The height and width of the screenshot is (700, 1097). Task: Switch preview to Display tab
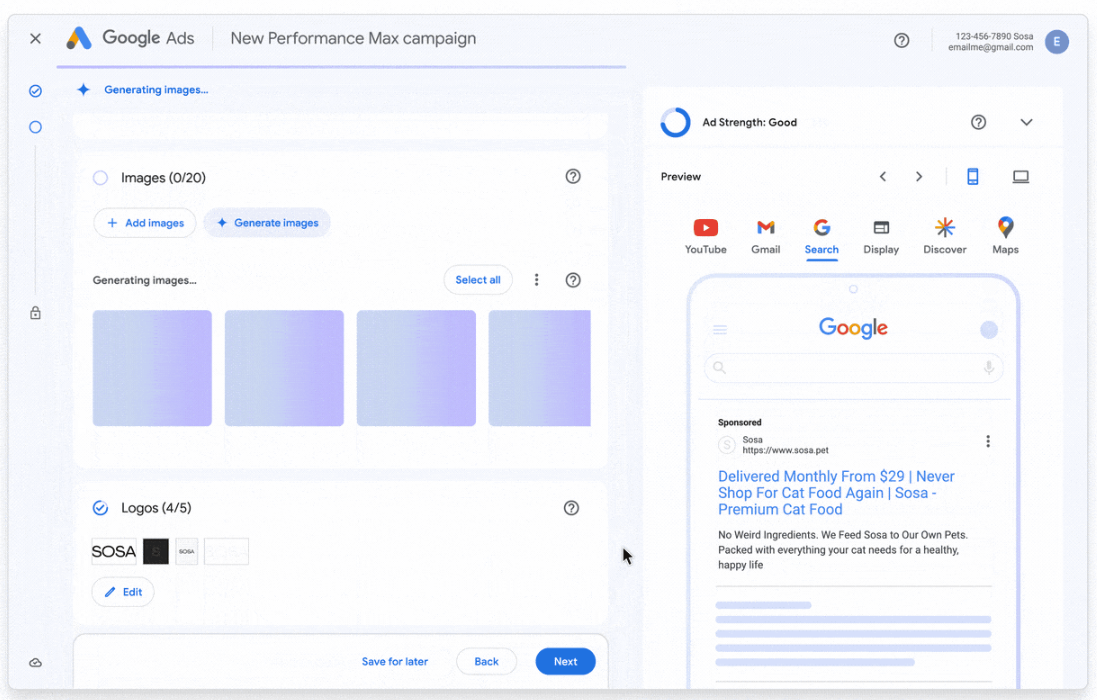881,236
